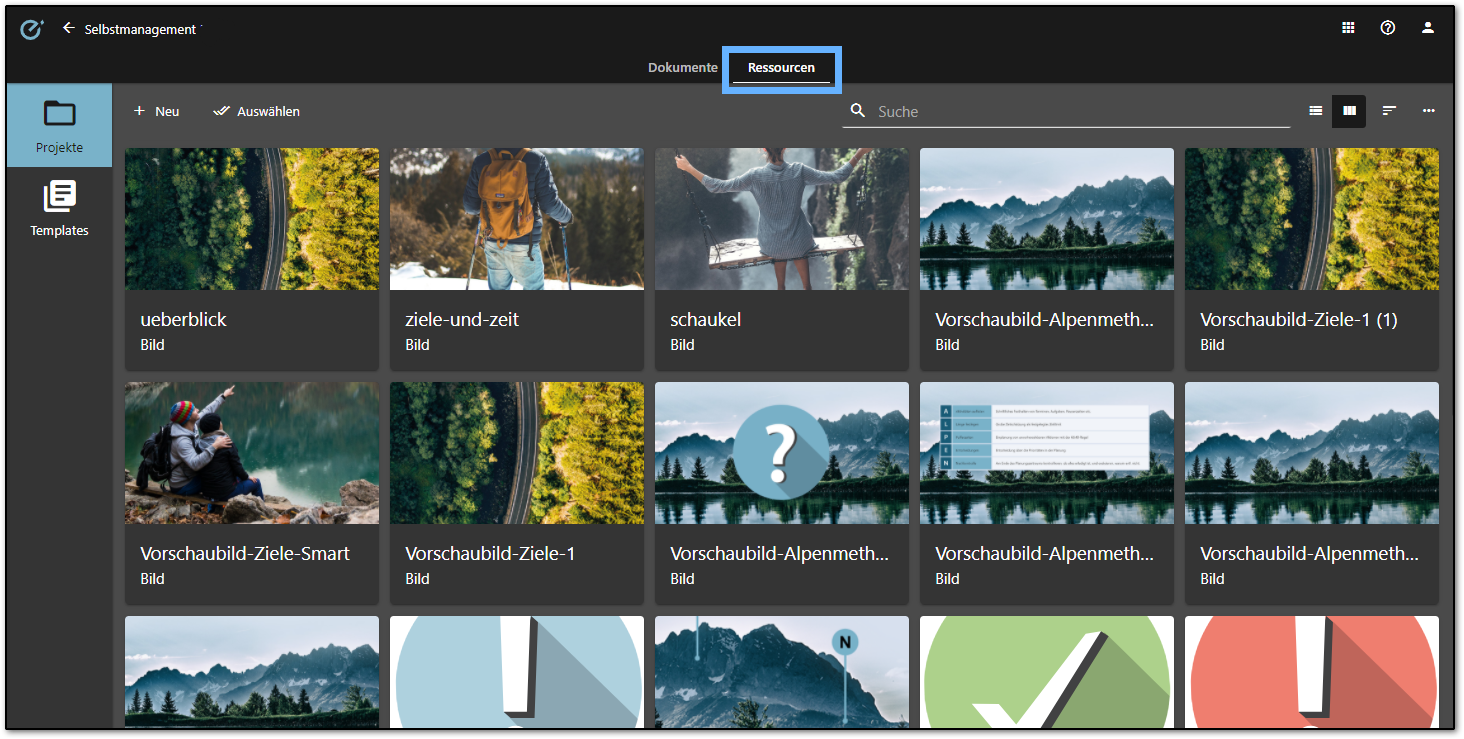Switch to tile grid view
Image resolution: width=1464 pixels, height=739 pixels.
click(1349, 111)
